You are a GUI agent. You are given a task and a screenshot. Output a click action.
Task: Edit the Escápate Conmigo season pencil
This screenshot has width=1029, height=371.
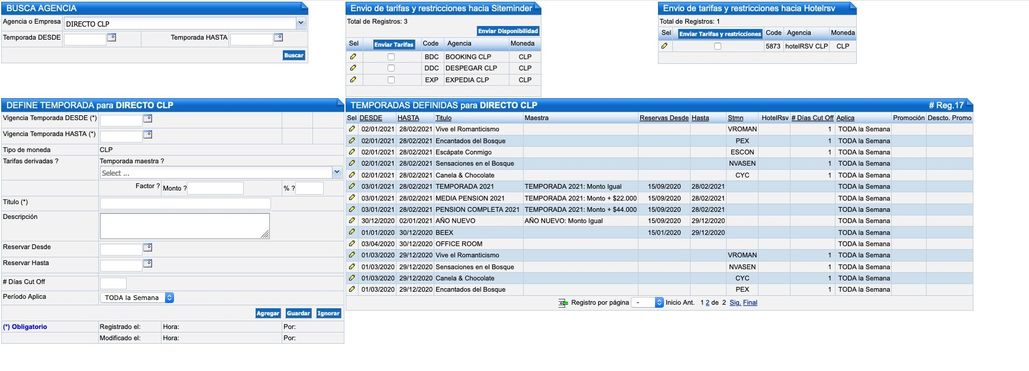[352, 152]
